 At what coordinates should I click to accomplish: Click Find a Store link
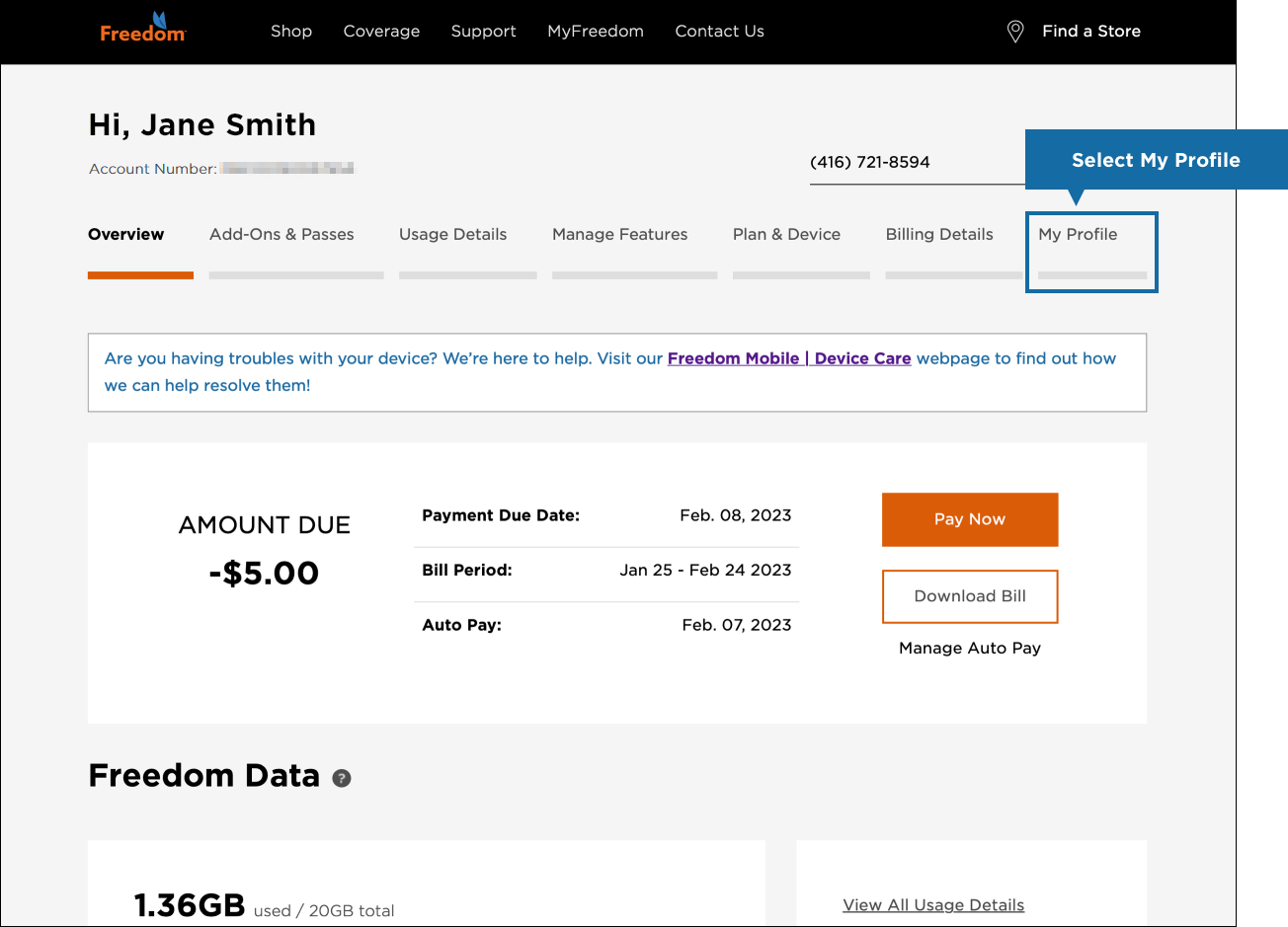tap(1090, 32)
